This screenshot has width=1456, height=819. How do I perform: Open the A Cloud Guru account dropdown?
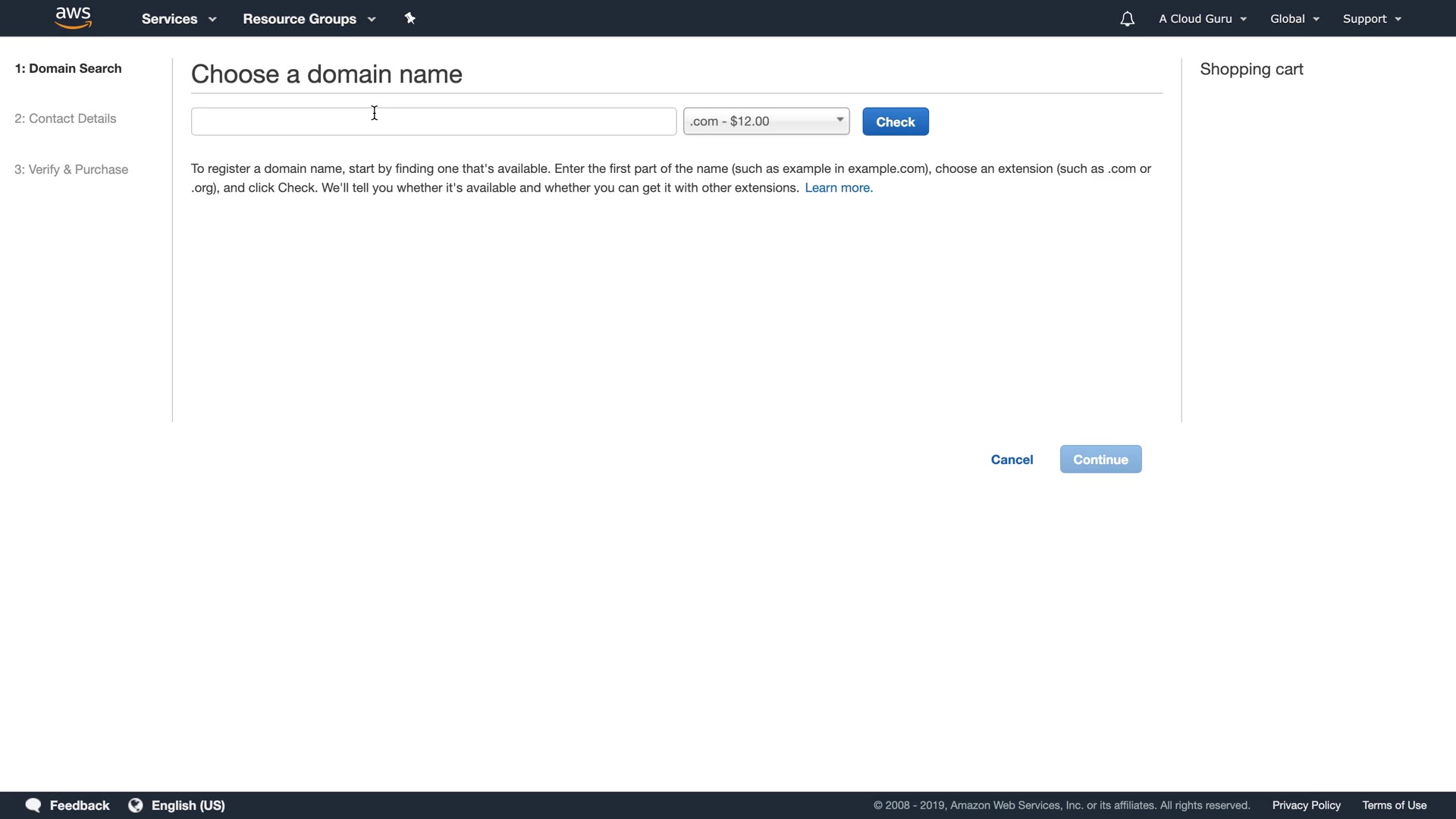click(1202, 19)
